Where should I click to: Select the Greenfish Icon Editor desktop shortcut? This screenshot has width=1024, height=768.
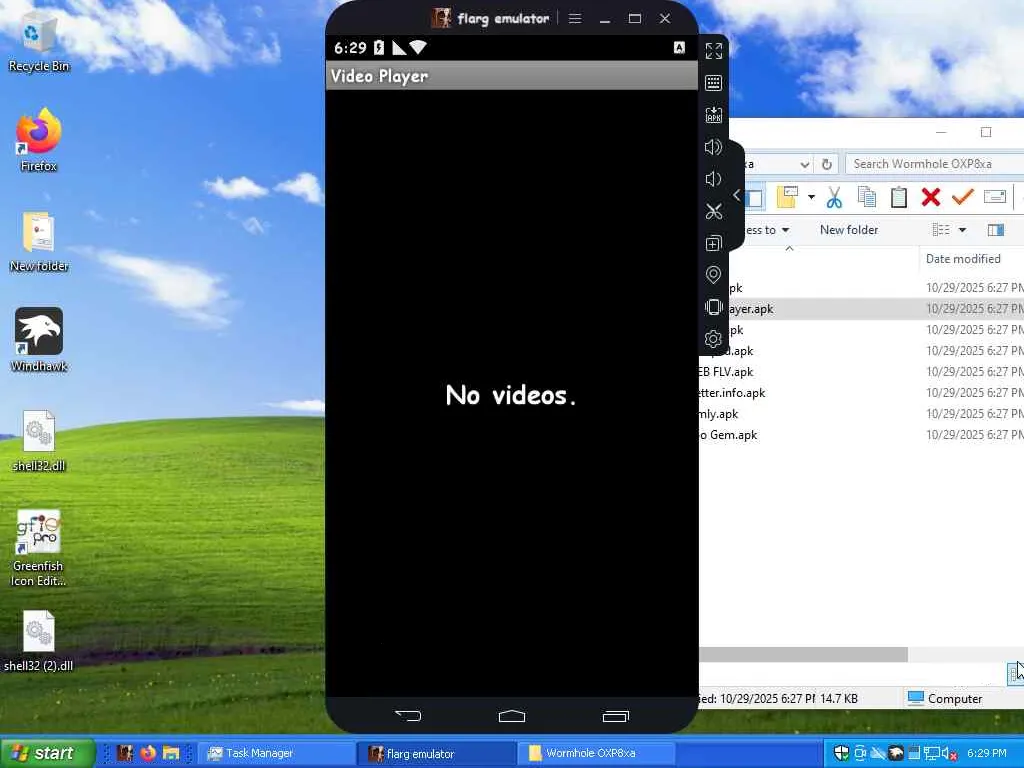(39, 549)
